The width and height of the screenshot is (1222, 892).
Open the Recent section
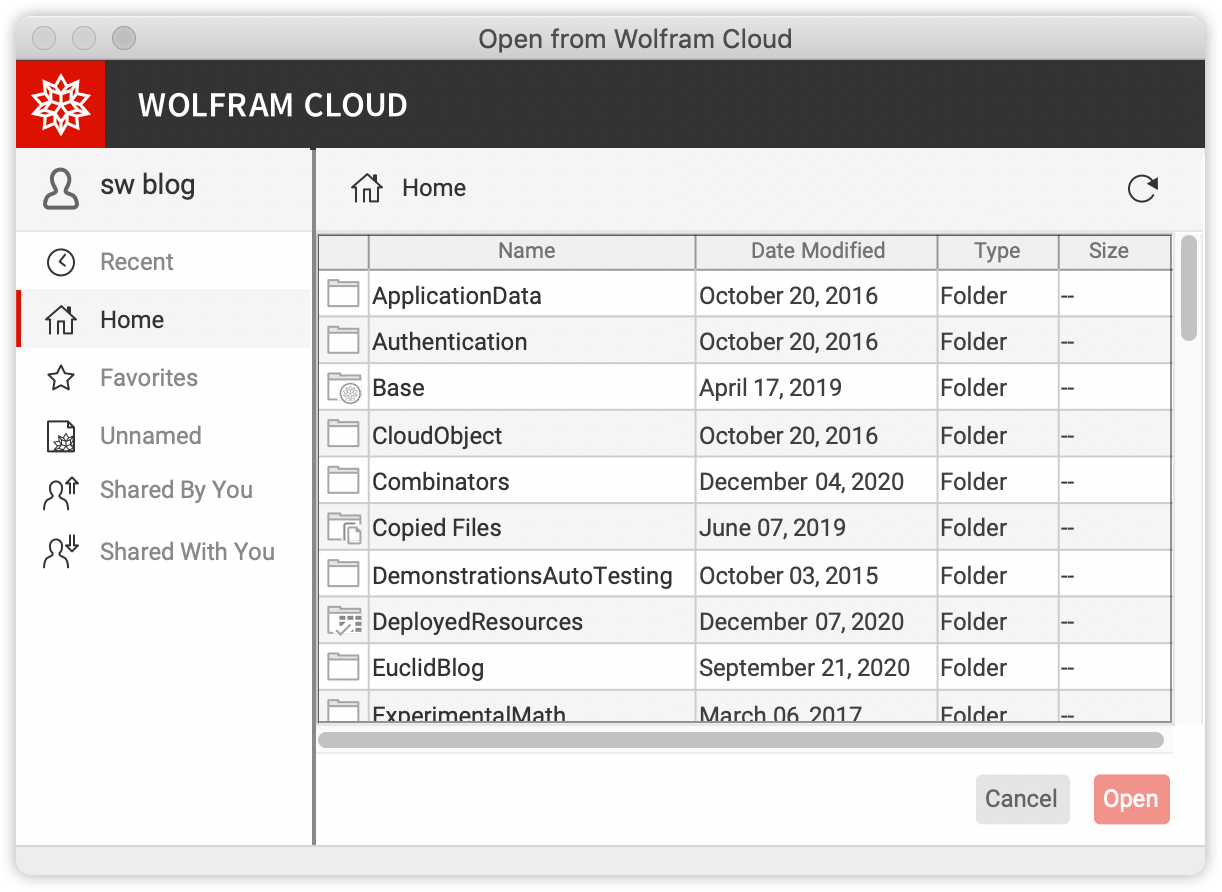164,262
